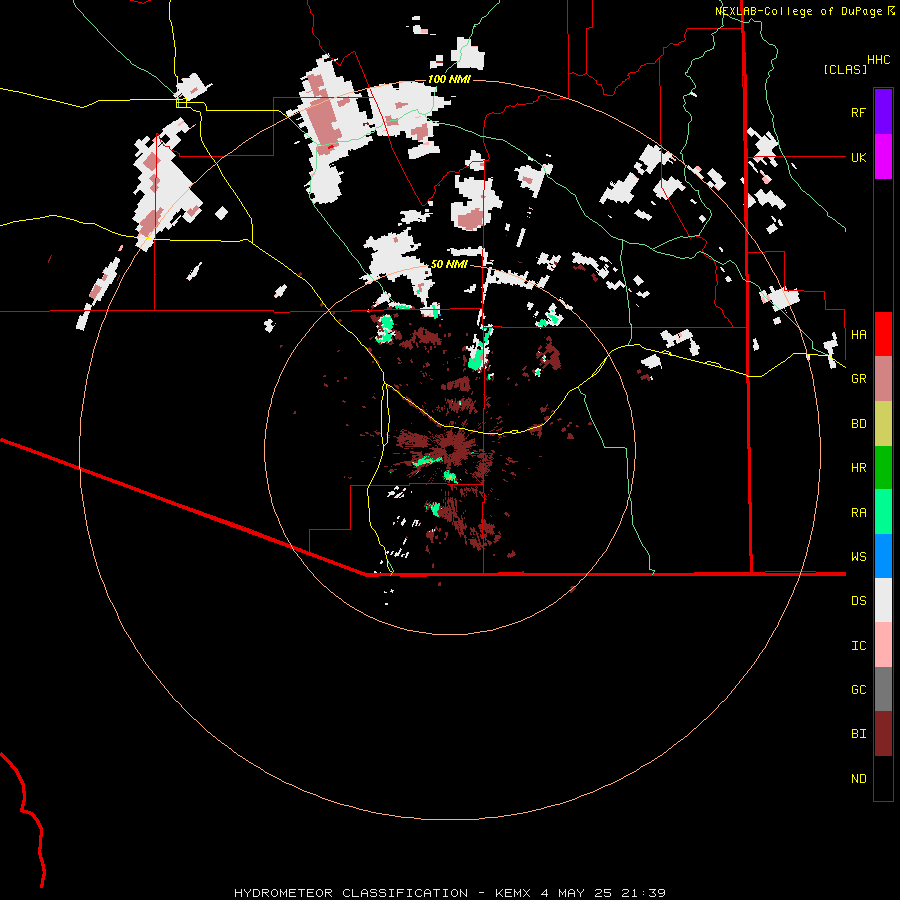
Task: Click the "4 MAY 25" date text
Action: click(x=575, y=893)
